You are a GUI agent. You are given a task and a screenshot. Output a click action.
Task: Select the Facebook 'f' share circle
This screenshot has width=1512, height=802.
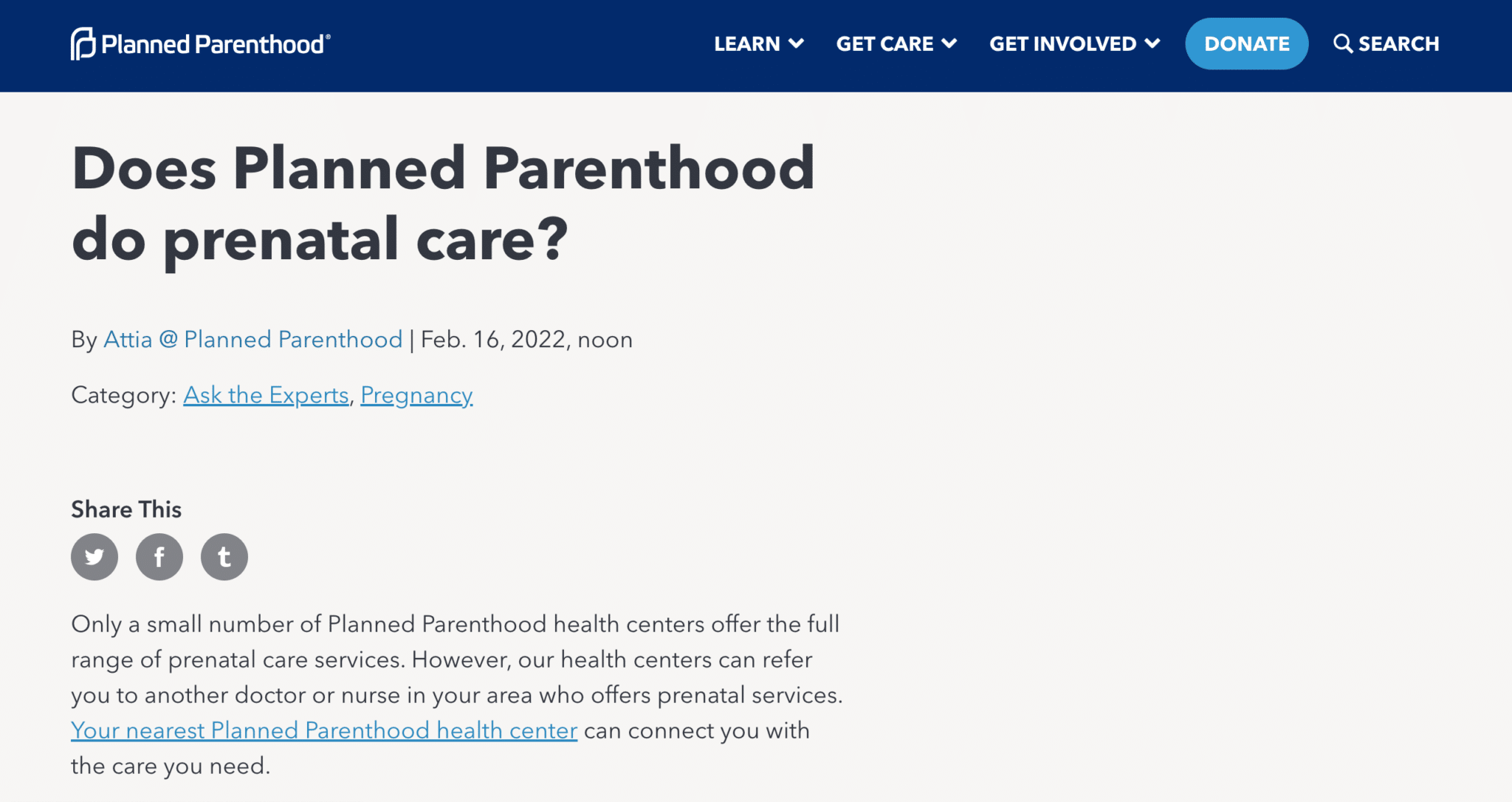click(x=159, y=556)
